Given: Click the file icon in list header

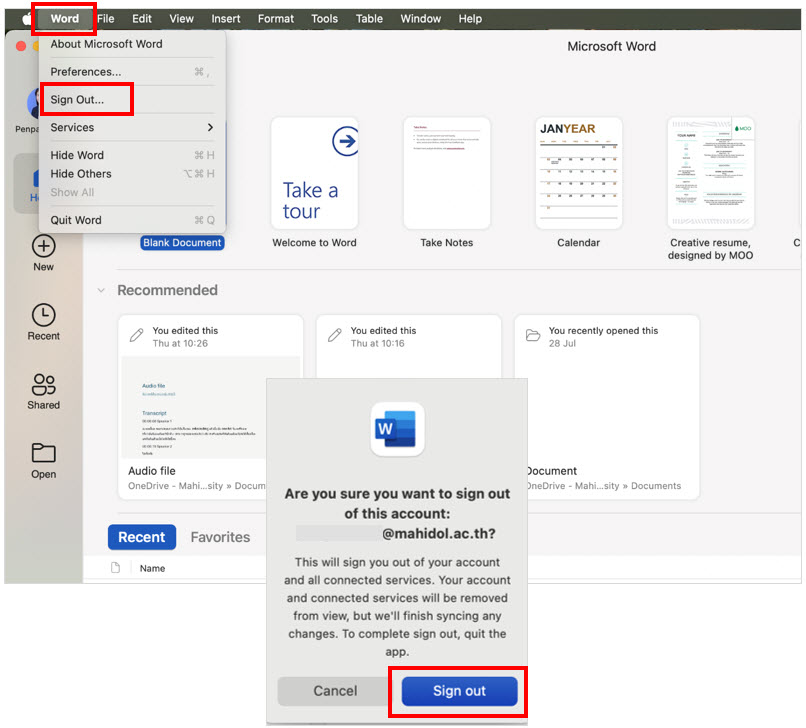Looking at the screenshot, I should click(115, 568).
